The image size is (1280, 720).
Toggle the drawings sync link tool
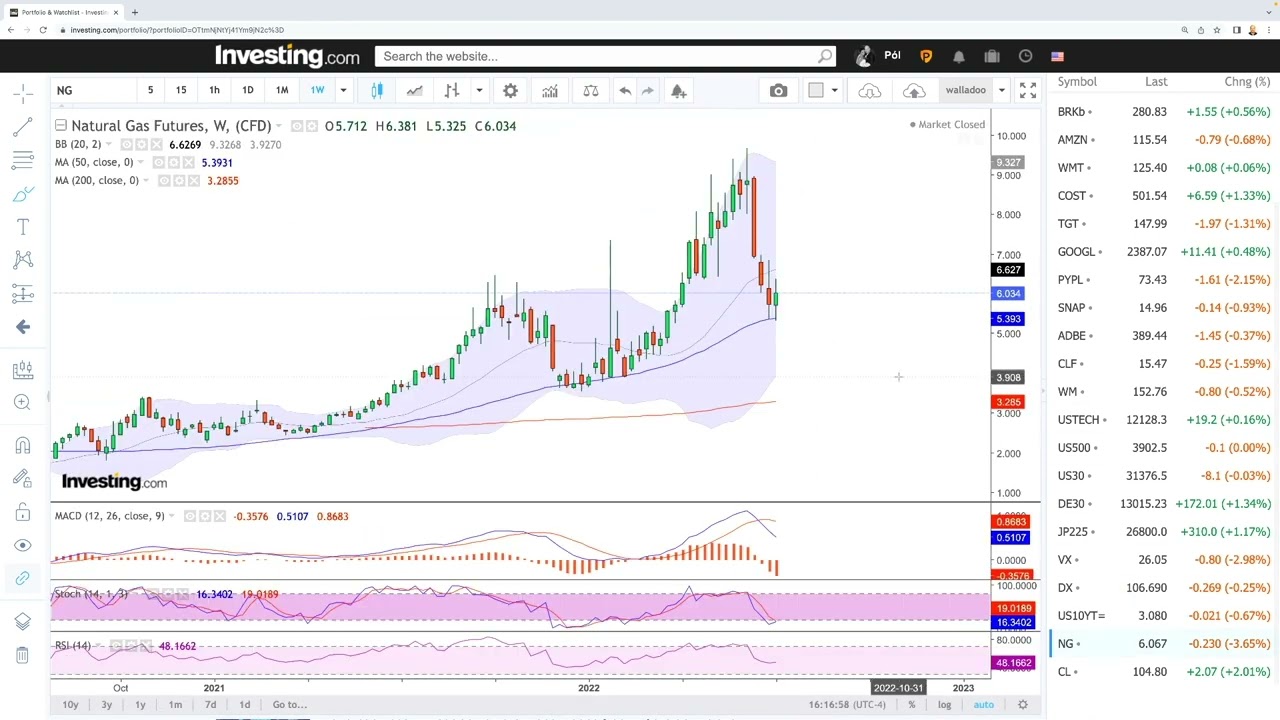point(23,578)
